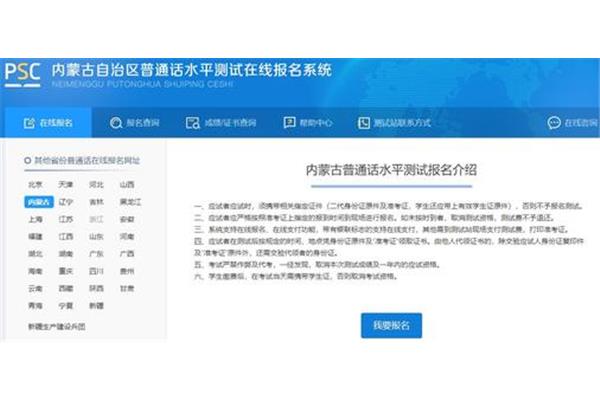Select 北京 in the province list
This screenshot has width=600, height=400.
coord(35,184)
